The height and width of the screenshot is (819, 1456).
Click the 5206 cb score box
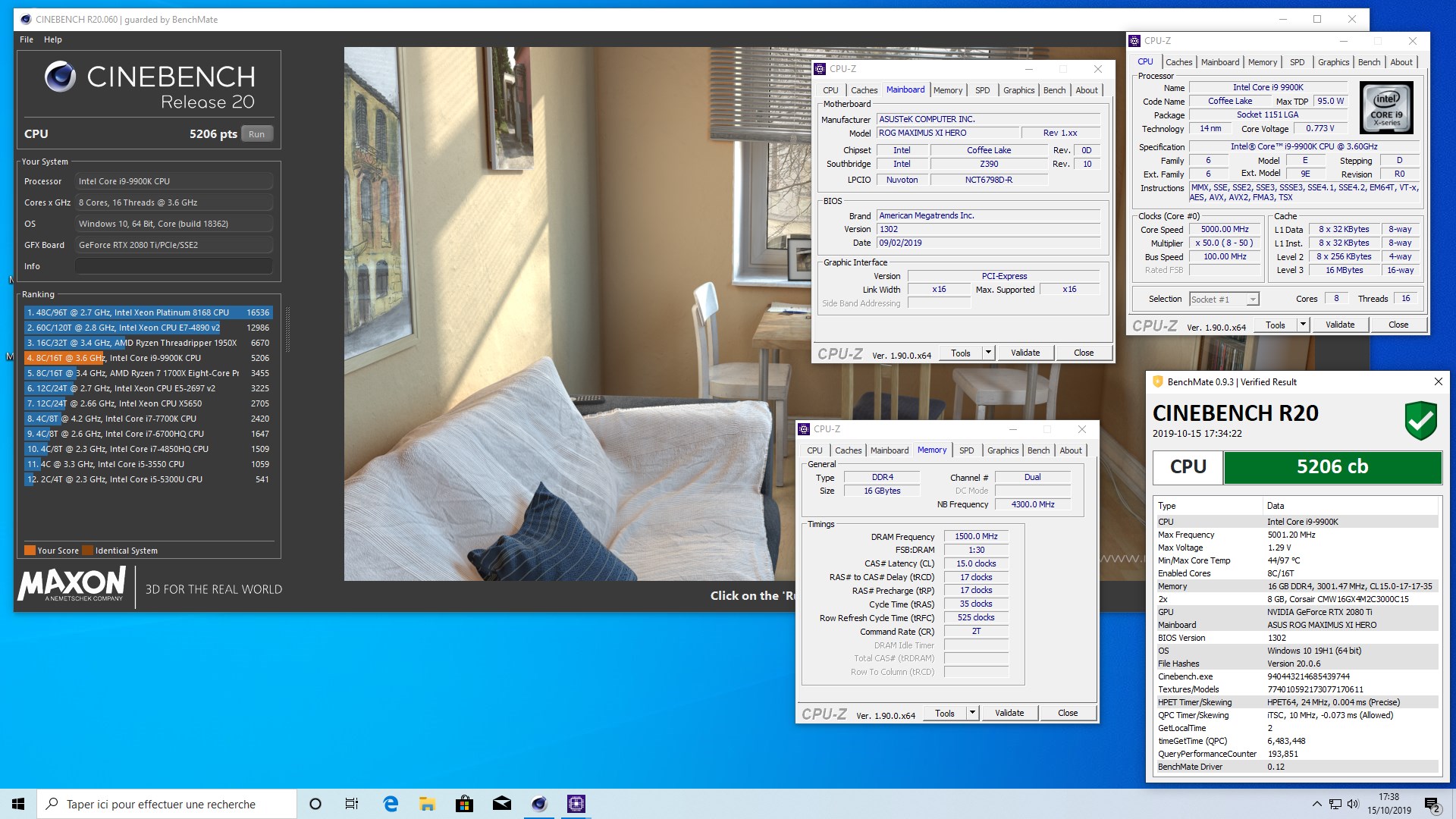tap(1332, 467)
